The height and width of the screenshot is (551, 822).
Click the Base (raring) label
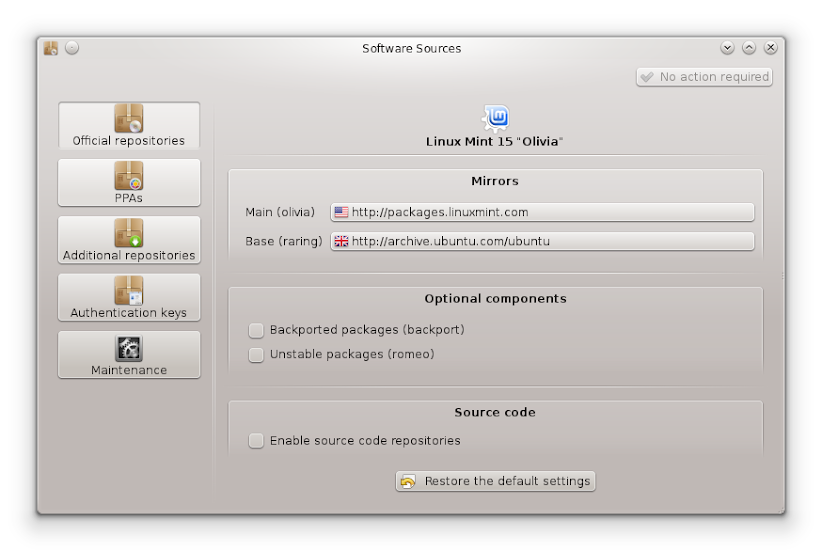pos(284,242)
